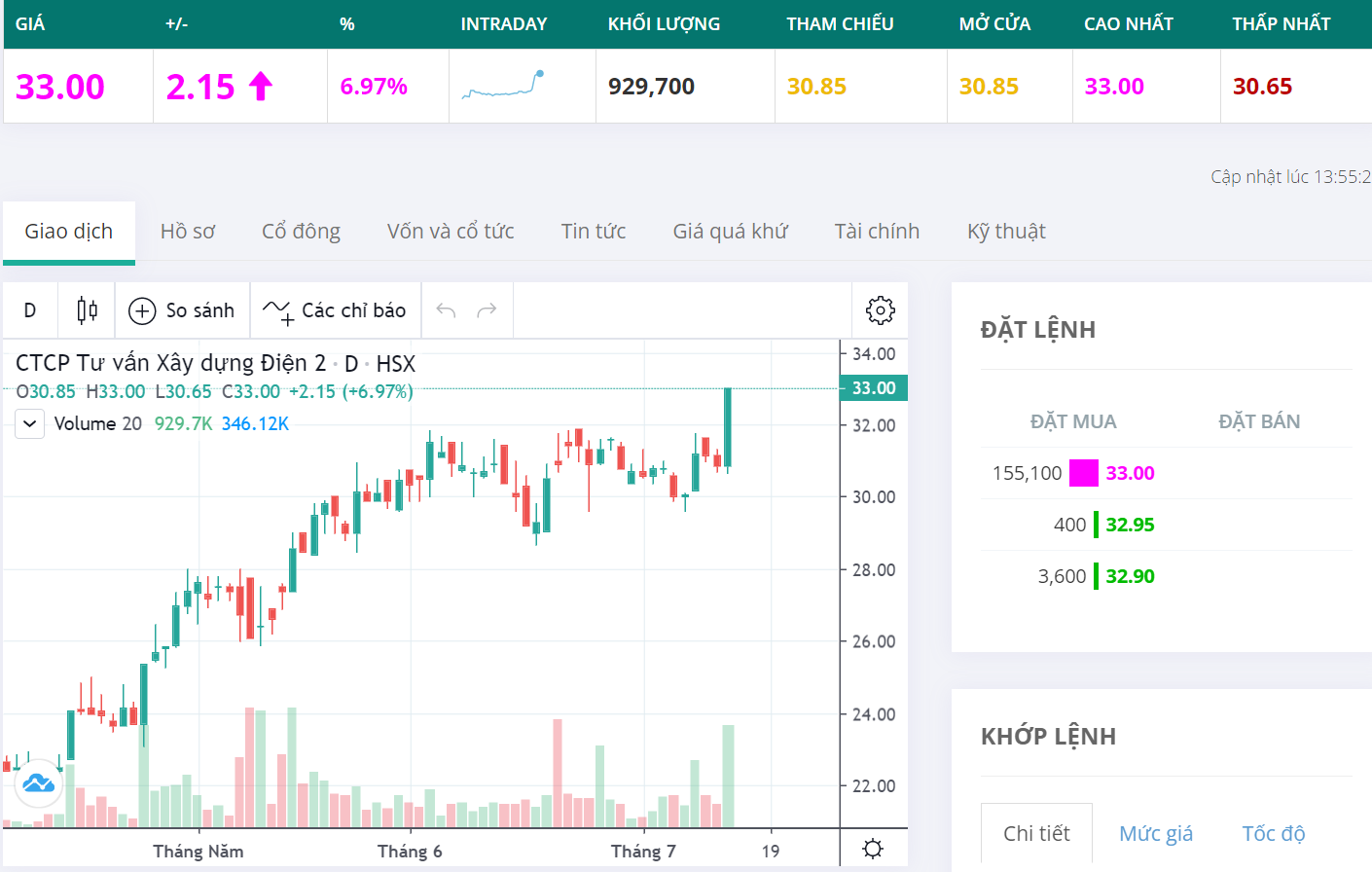1372x872 pixels.
Task: Select the Kỹ thuật tab
Action: click(x=1006, y=232)
